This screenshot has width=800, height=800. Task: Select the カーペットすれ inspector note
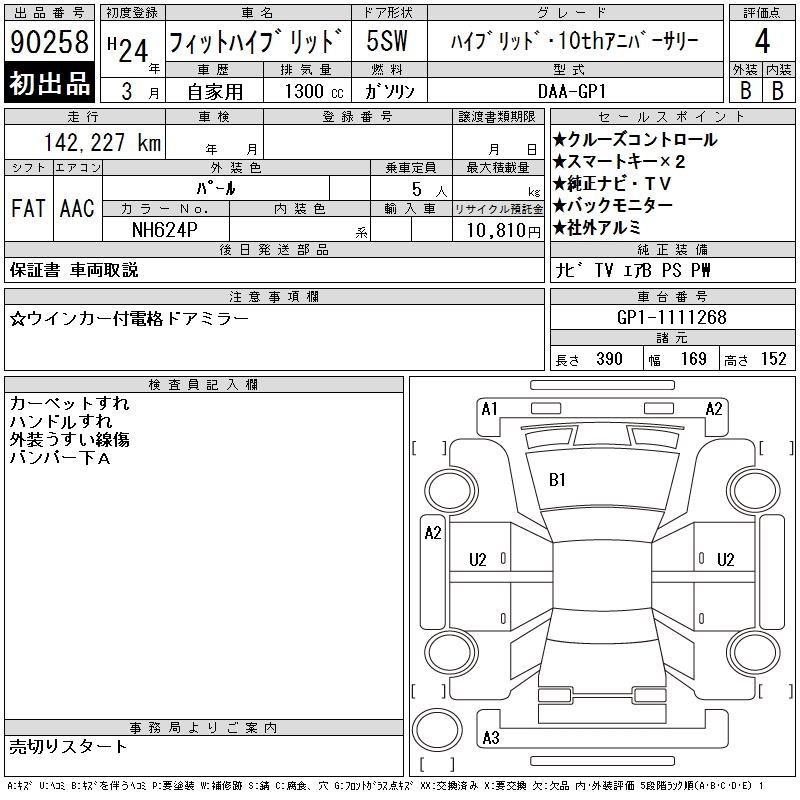(69, 404)
